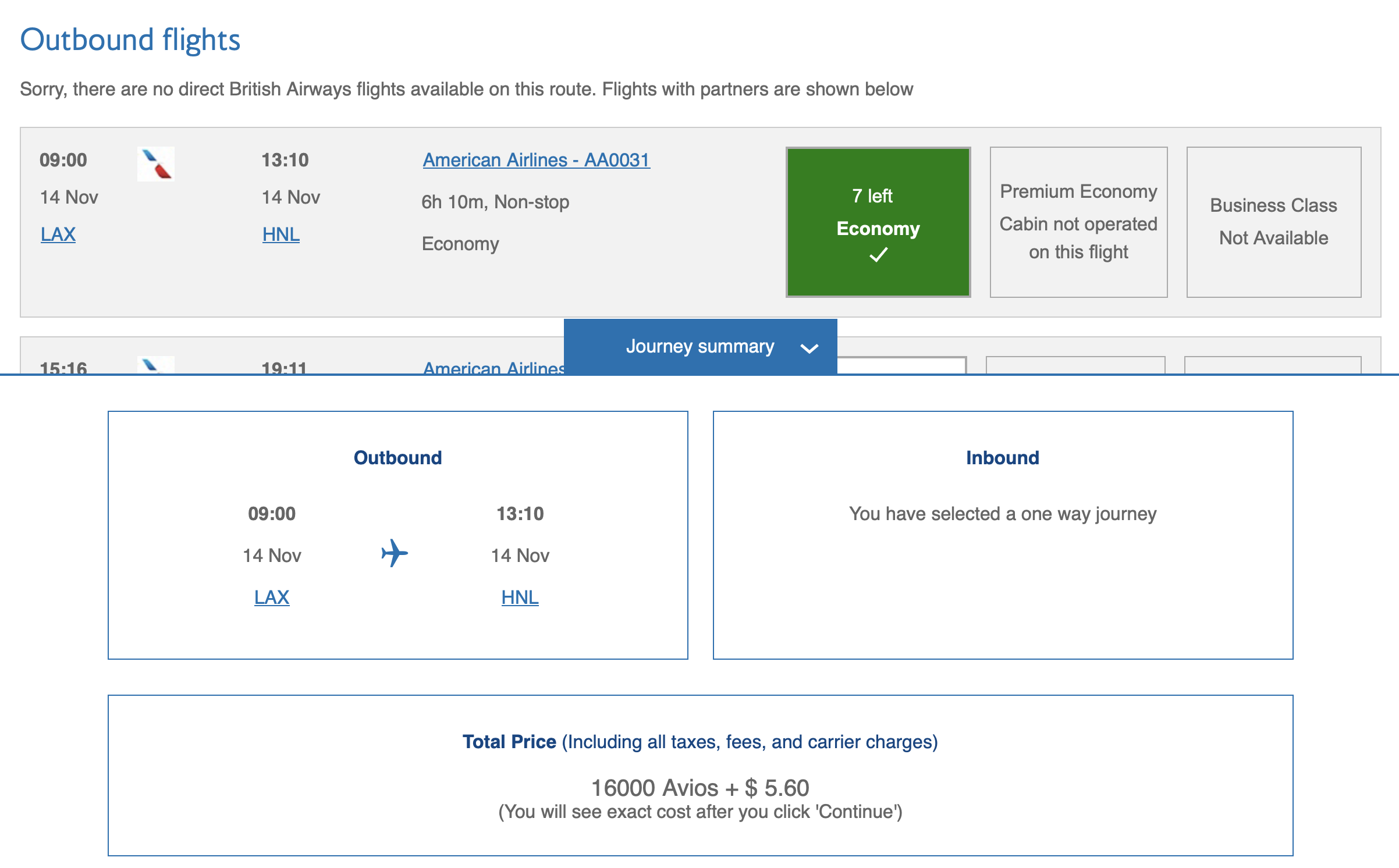Viewport: 1399px width, 868px height.
Task: Open the LAX airport link in the 09:00 flight row
Action: click(x=58, y=234)
